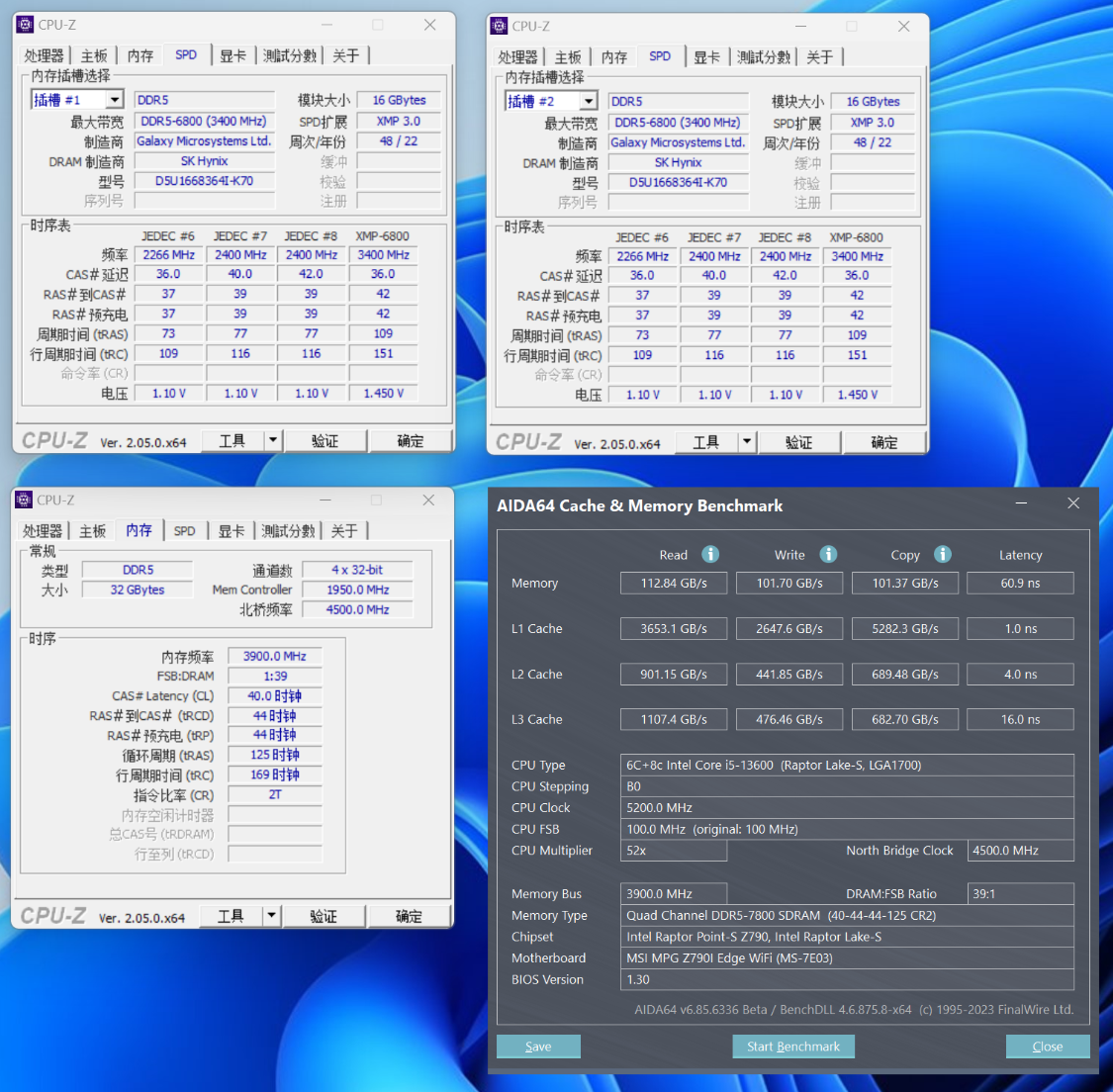The image size is (1113, 1092).
Task: Click the Memory Copy value 101.37 GB/s
Action: [905, 583]
